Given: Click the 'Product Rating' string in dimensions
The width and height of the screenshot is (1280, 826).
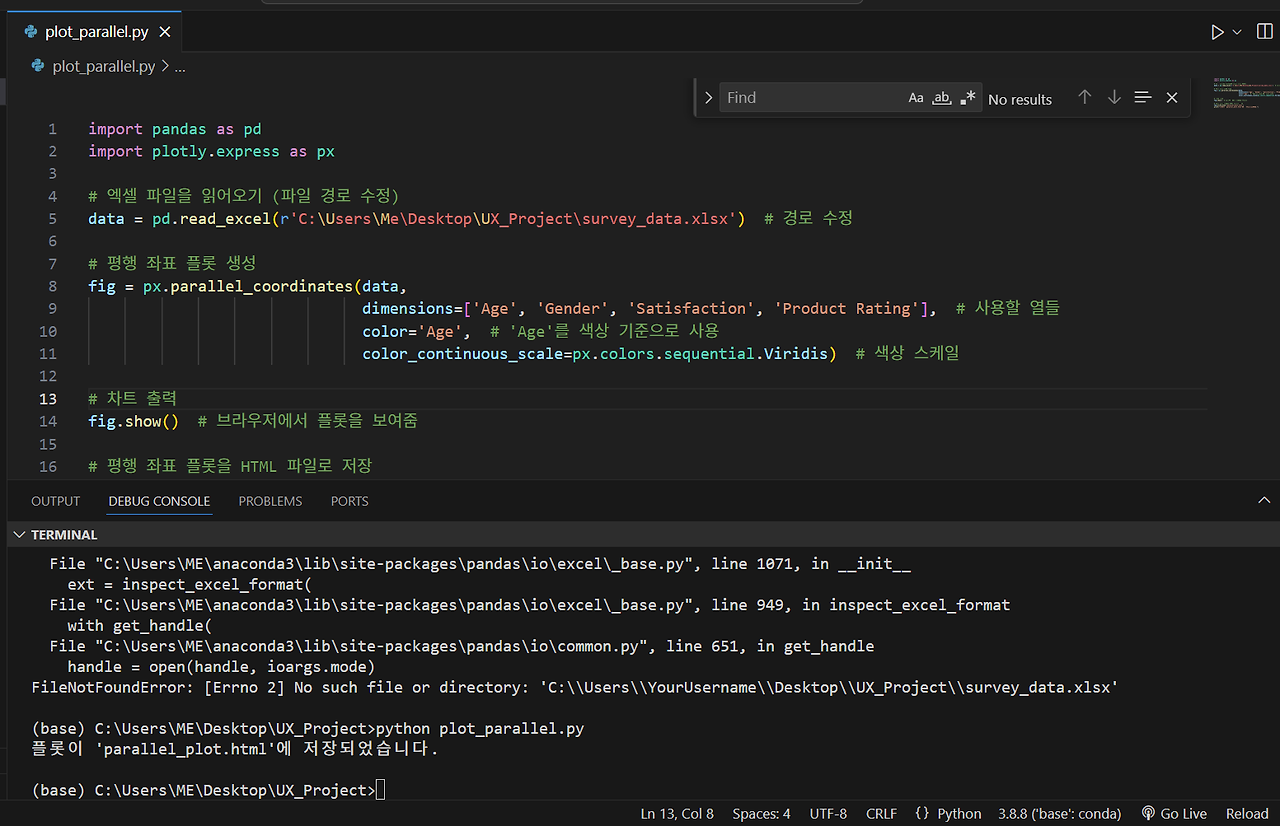Looking at the screenshot, I should point(848,308).
